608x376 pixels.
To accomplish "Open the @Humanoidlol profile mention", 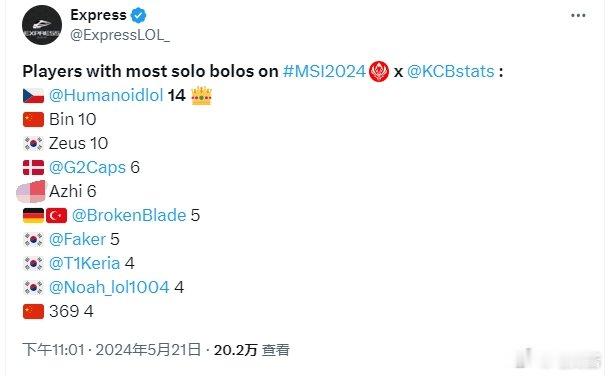I will click(x=106, y=95).
